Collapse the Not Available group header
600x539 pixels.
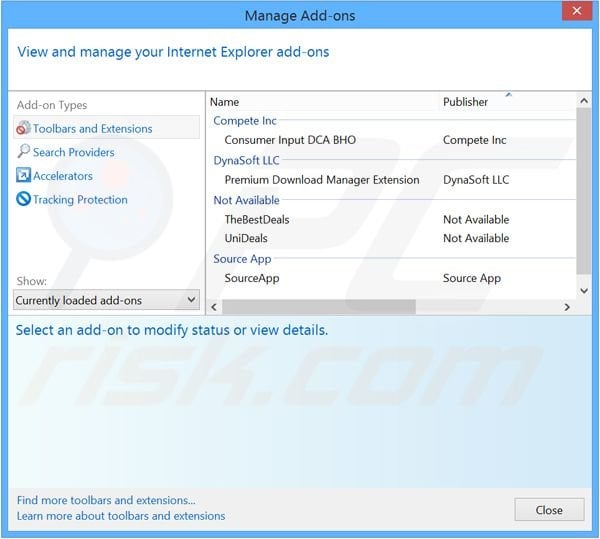point(246,200)
